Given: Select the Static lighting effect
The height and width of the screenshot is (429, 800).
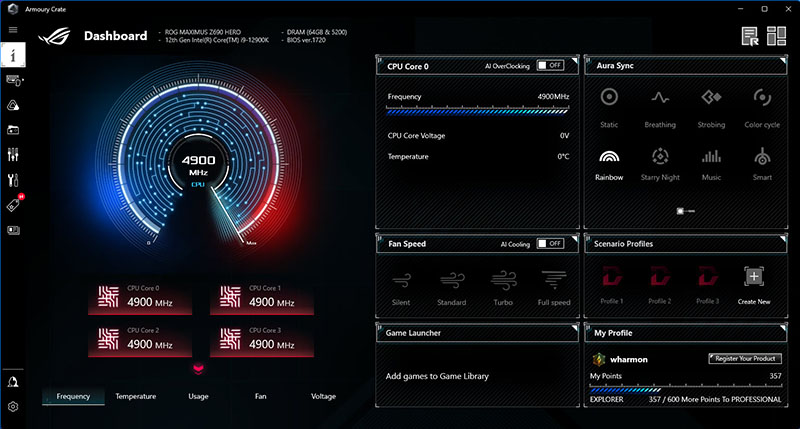Looking at the screenshot, I should click(609, 108).
